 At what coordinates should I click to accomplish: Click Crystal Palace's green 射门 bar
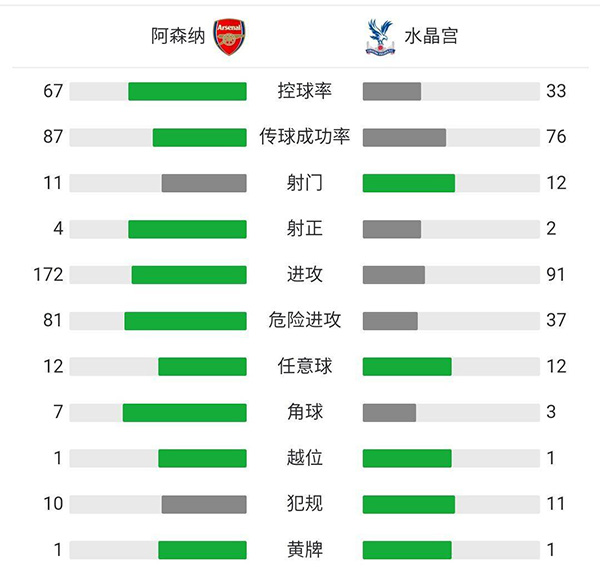pyautogui.click(x=408, y=183)
